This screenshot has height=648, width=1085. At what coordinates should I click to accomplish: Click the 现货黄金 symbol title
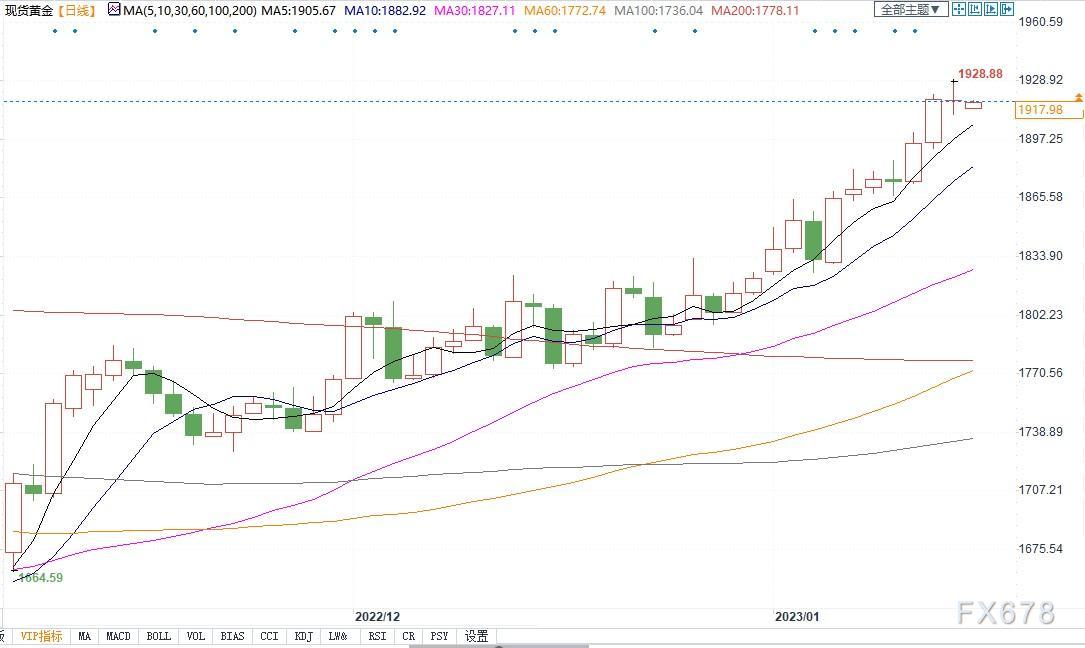click(28, 10)
